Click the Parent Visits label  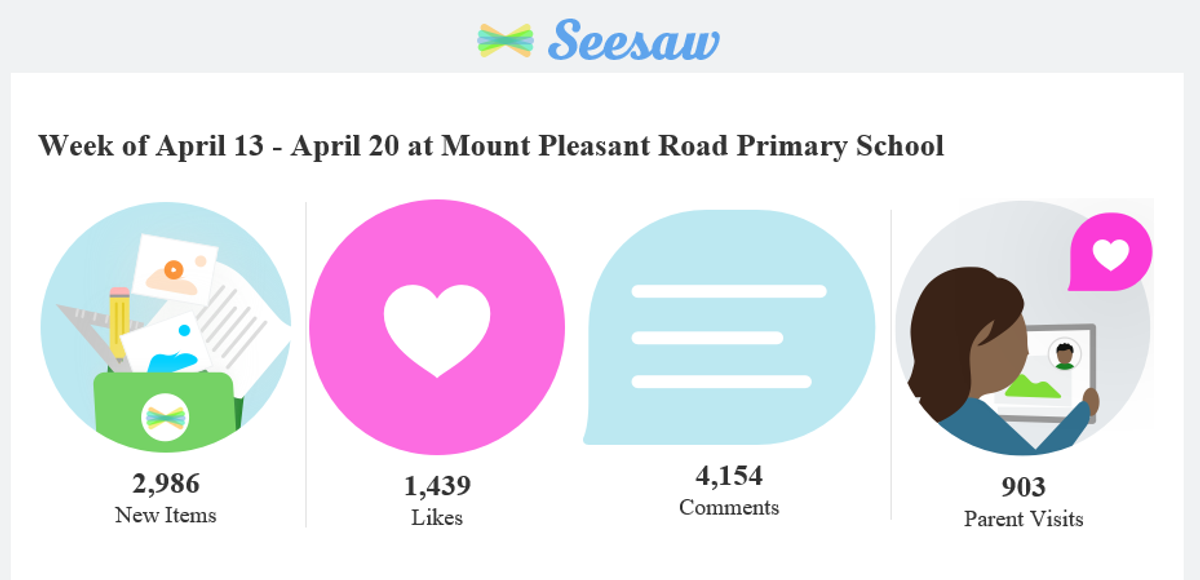1023,519
